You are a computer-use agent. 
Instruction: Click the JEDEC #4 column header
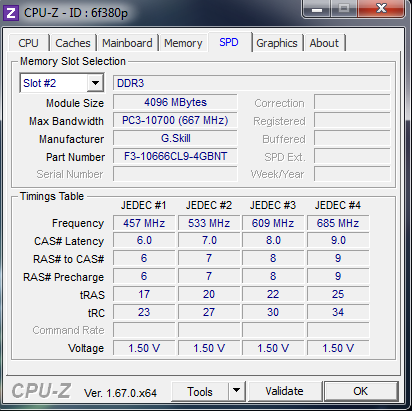(338, 205)
